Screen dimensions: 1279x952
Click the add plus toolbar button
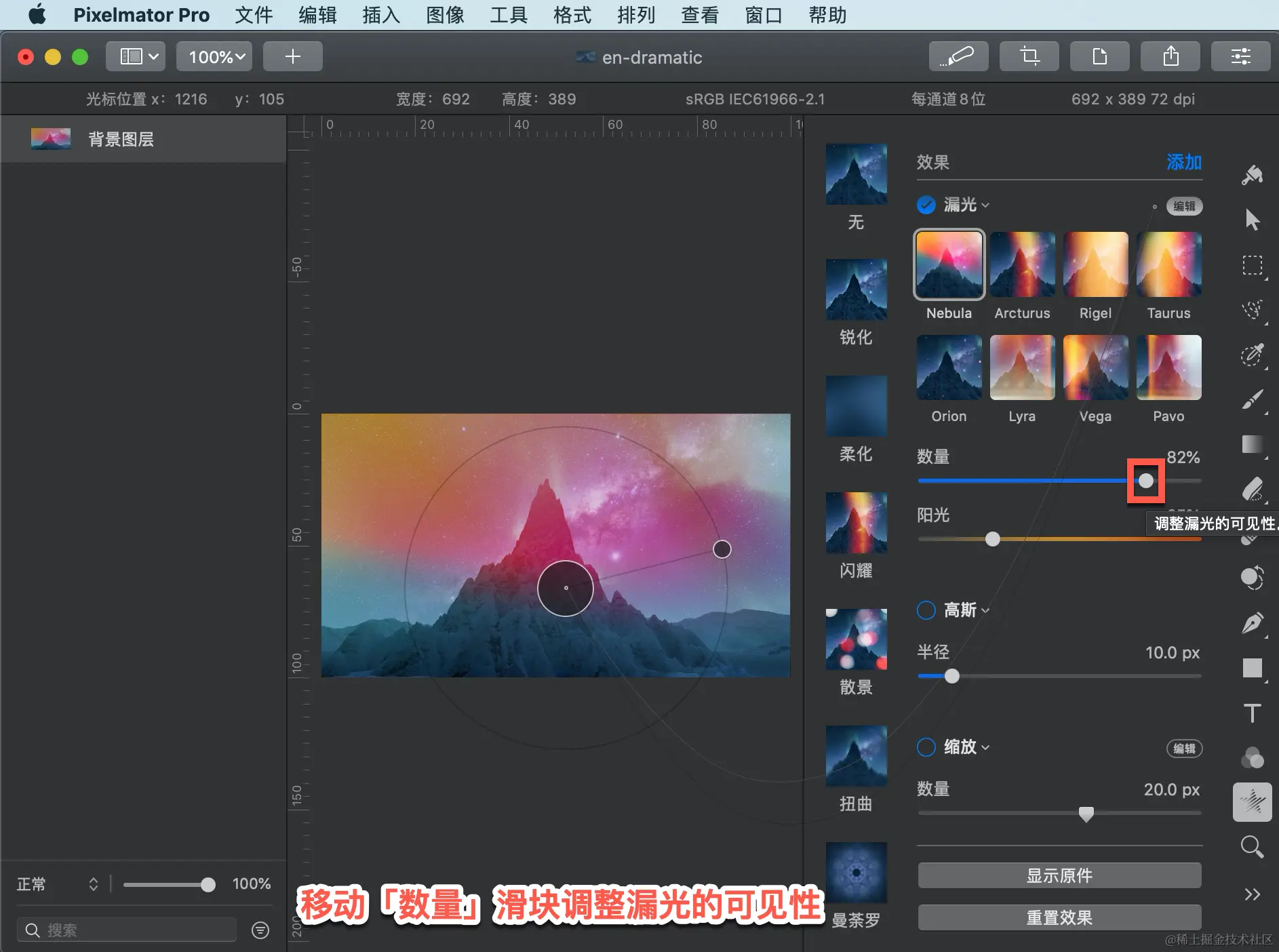(x=293, y=56)
